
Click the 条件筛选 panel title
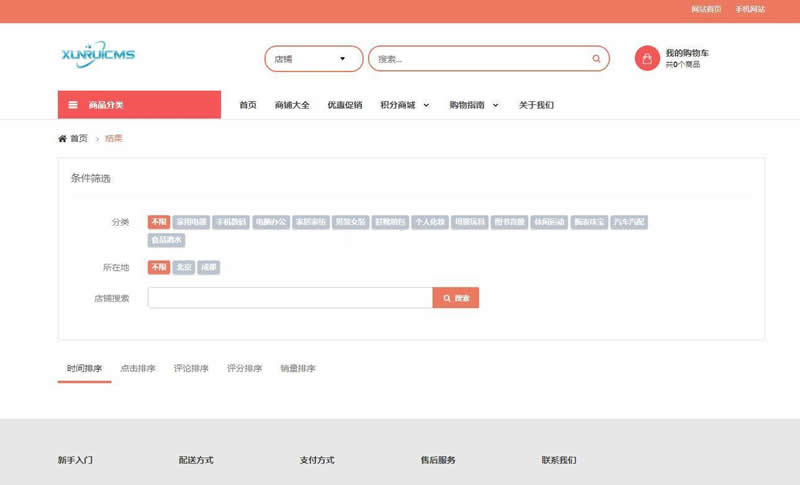91,178
